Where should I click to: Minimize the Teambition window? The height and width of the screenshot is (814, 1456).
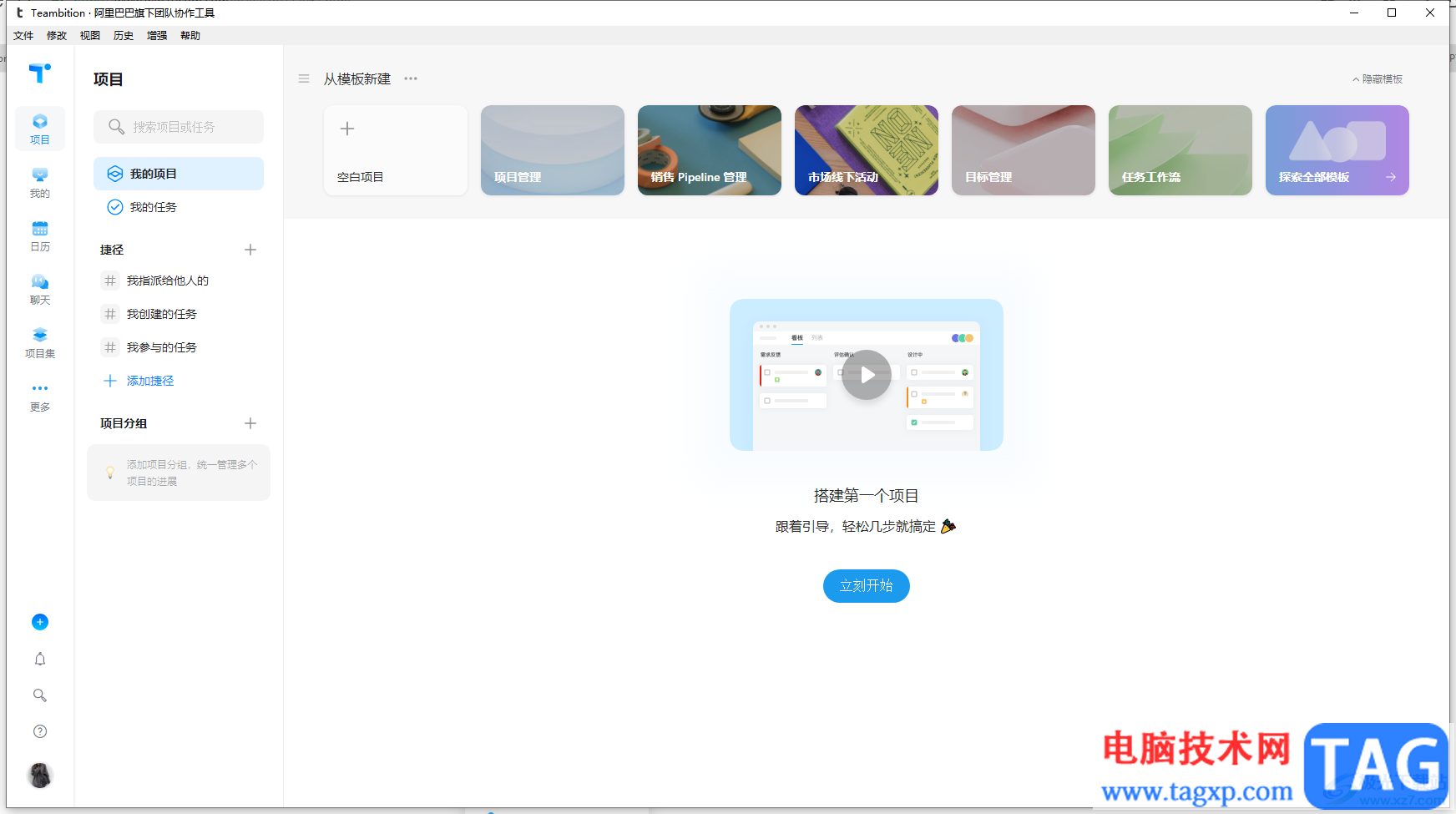tap(1354, 13)
